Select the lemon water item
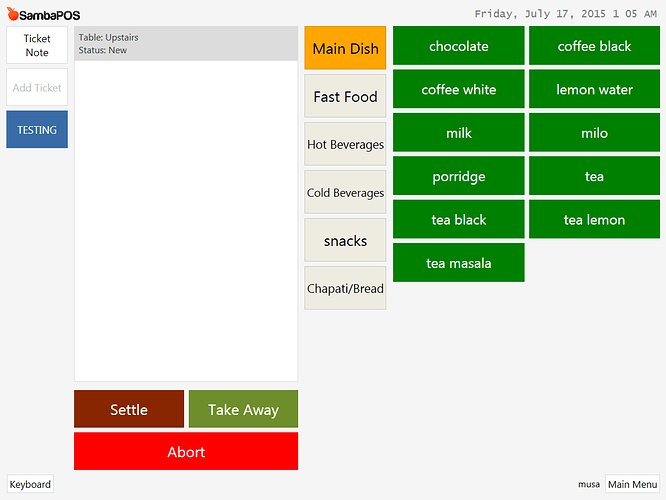The height and width of the screenshot is (500, 666). pyautogui.click(x=594, y=90)
